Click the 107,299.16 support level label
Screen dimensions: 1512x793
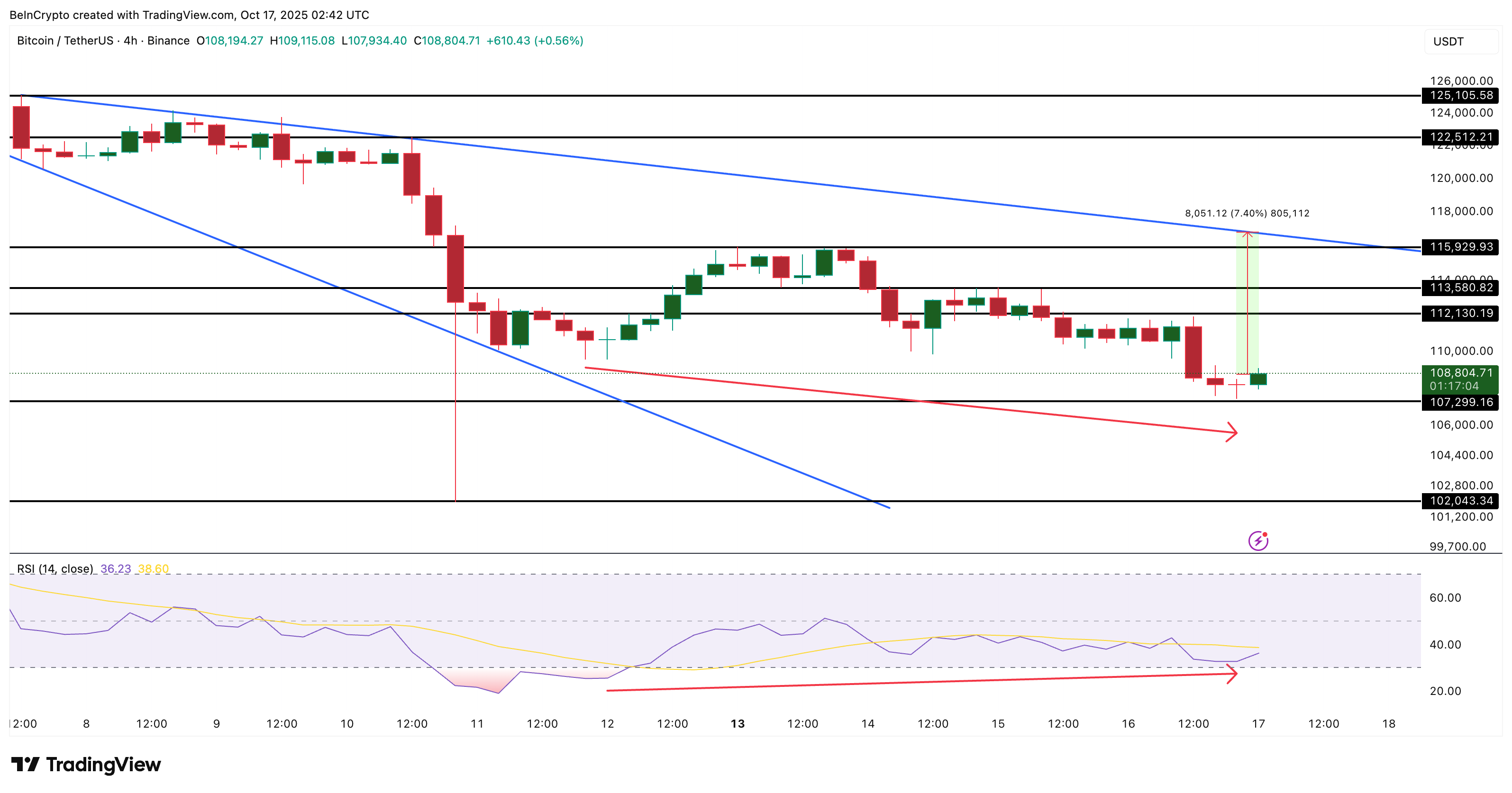1460,402
